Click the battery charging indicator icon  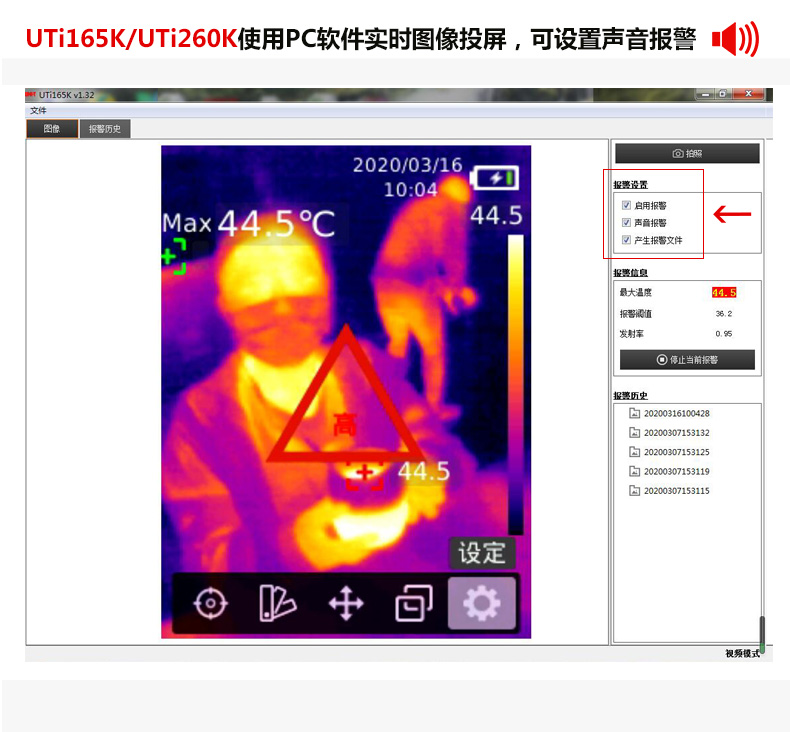(494, 178)
